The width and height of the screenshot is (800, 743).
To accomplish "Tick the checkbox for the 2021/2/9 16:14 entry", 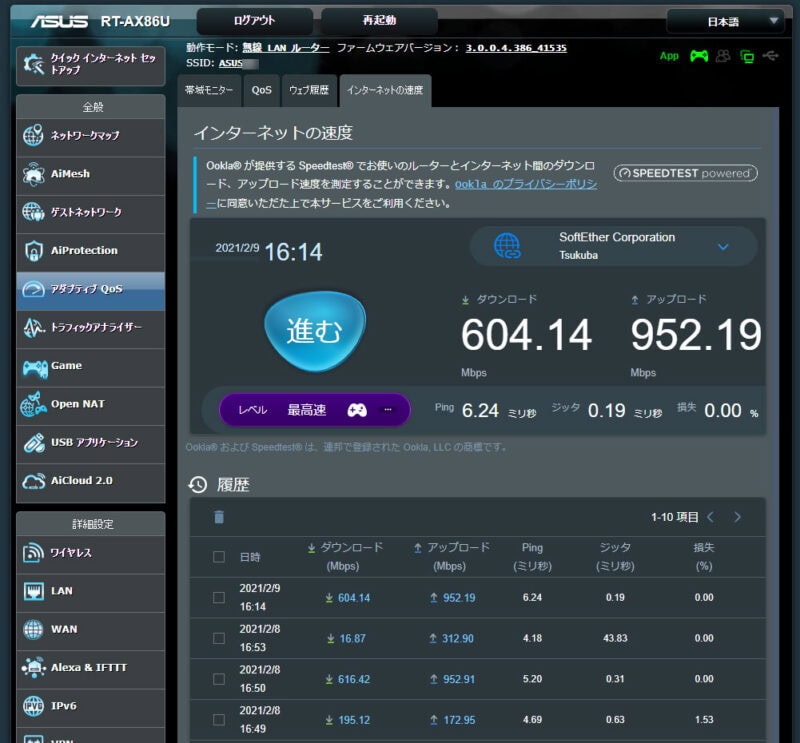I will click(219, 598).
